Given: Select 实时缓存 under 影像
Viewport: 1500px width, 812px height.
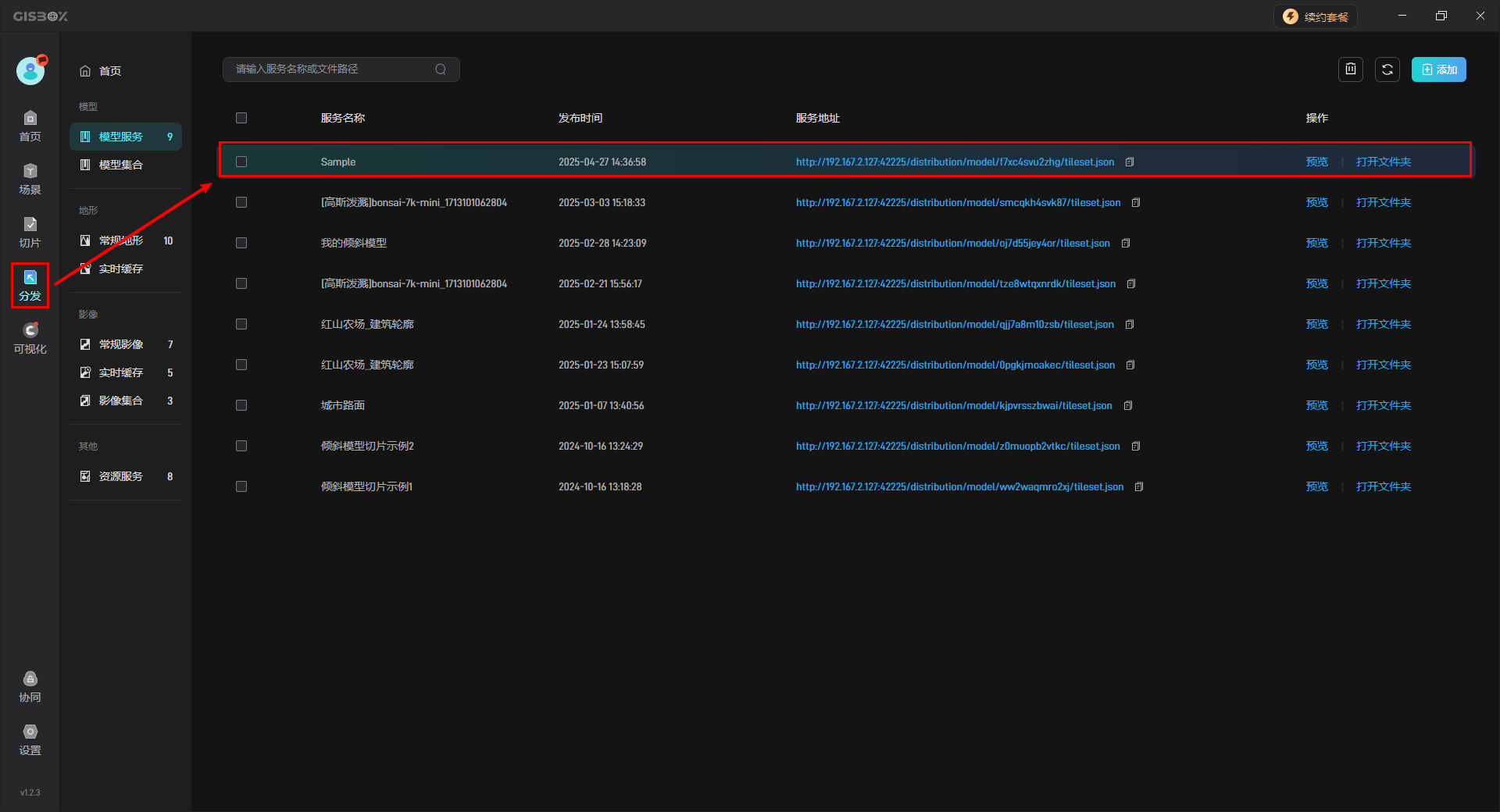Looking at the screenshot, I should [125, 372].
